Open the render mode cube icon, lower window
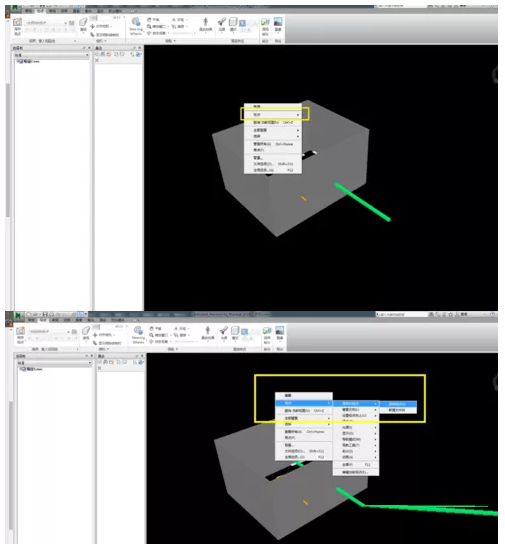This screenshot has width=505, height=550. coord(235,330)
